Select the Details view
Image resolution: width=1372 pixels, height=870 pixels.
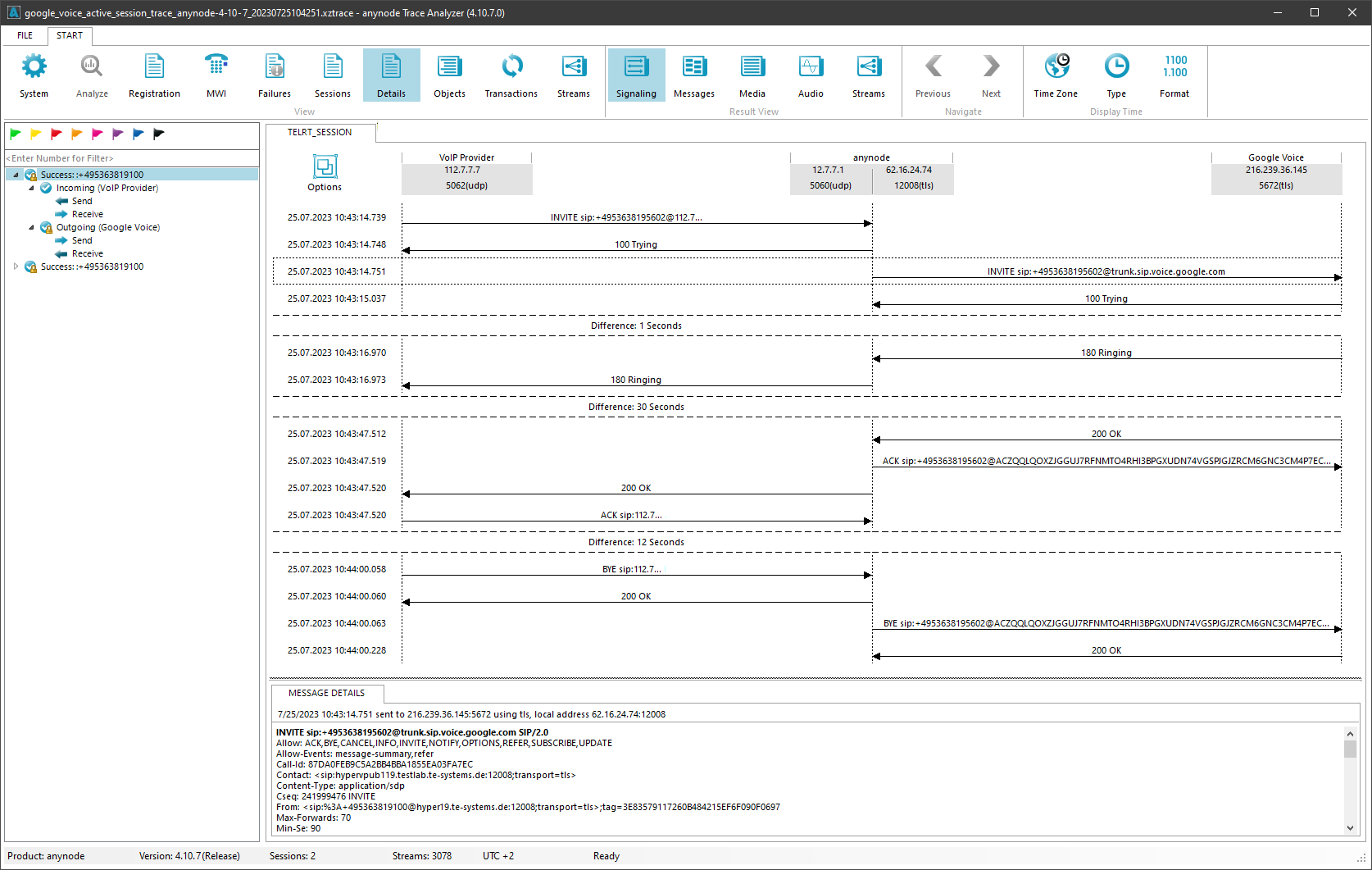391,75
